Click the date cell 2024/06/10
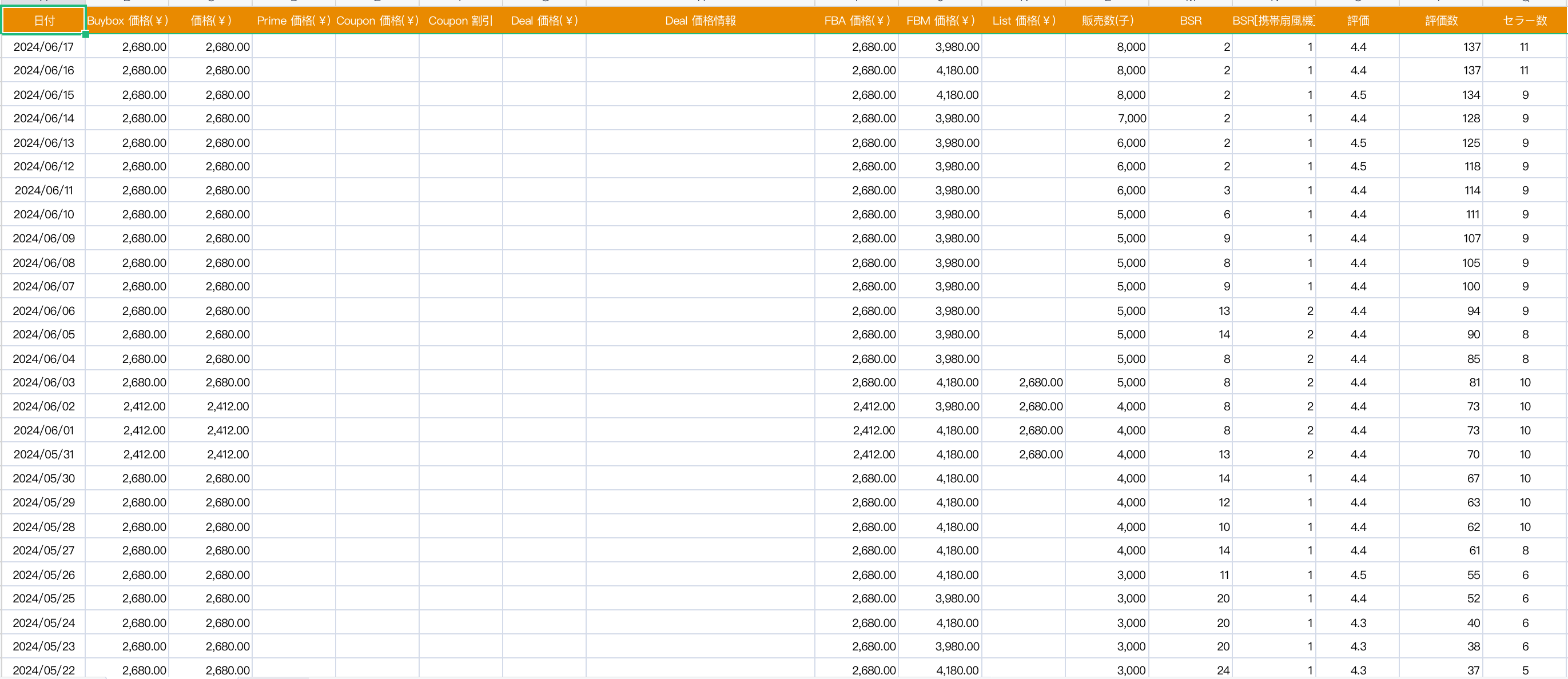This screenshot has width=1568, height=679. [43, 214]
